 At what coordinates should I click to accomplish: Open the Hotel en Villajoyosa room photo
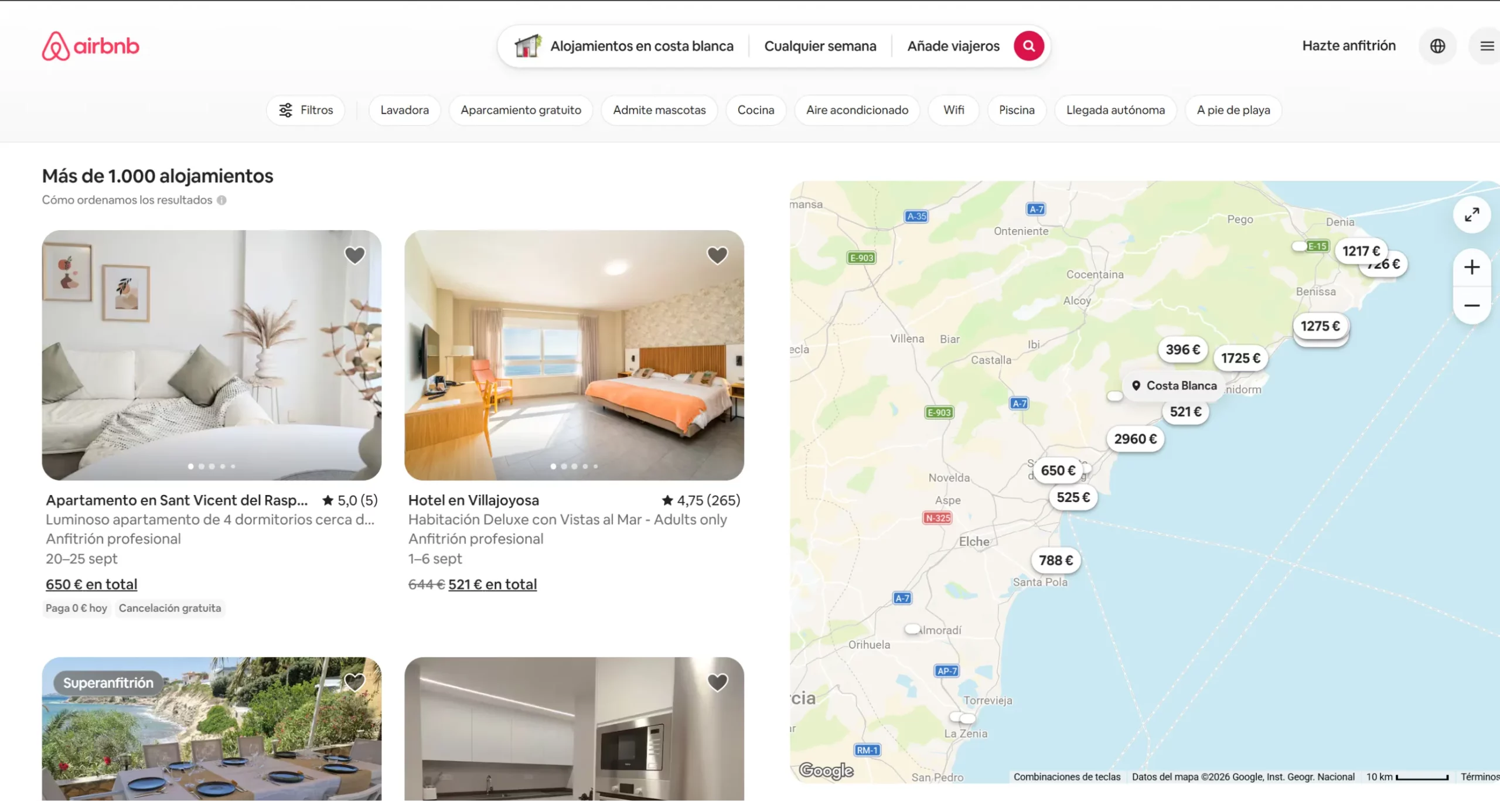(x=574, y=355)
